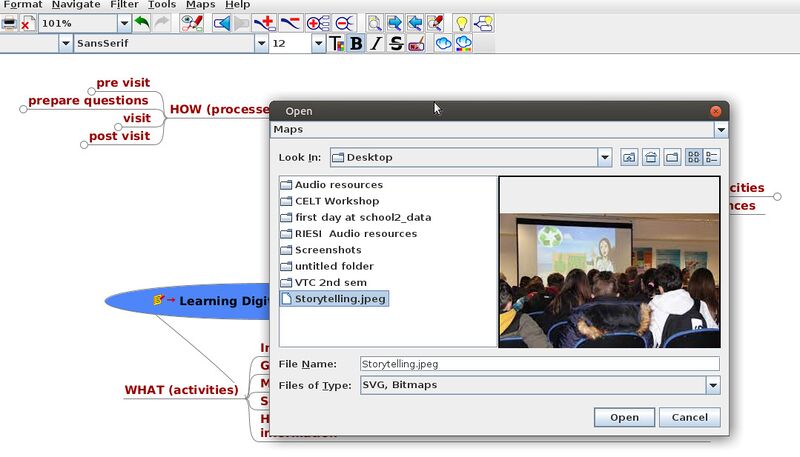This screenshot has height=457, width=800.
Task: Select the first day at school2_data folder
Action: point(356,217)
